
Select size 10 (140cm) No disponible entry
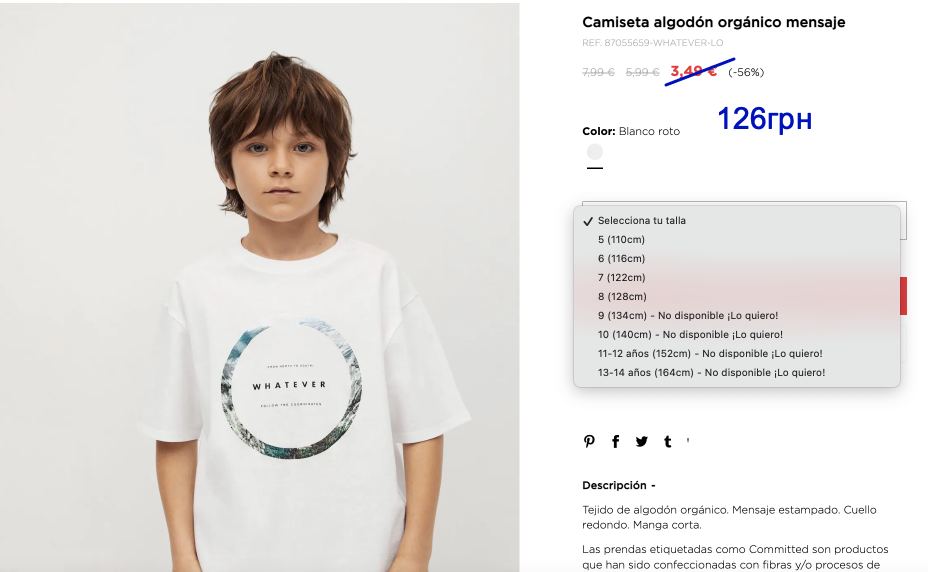737,334
